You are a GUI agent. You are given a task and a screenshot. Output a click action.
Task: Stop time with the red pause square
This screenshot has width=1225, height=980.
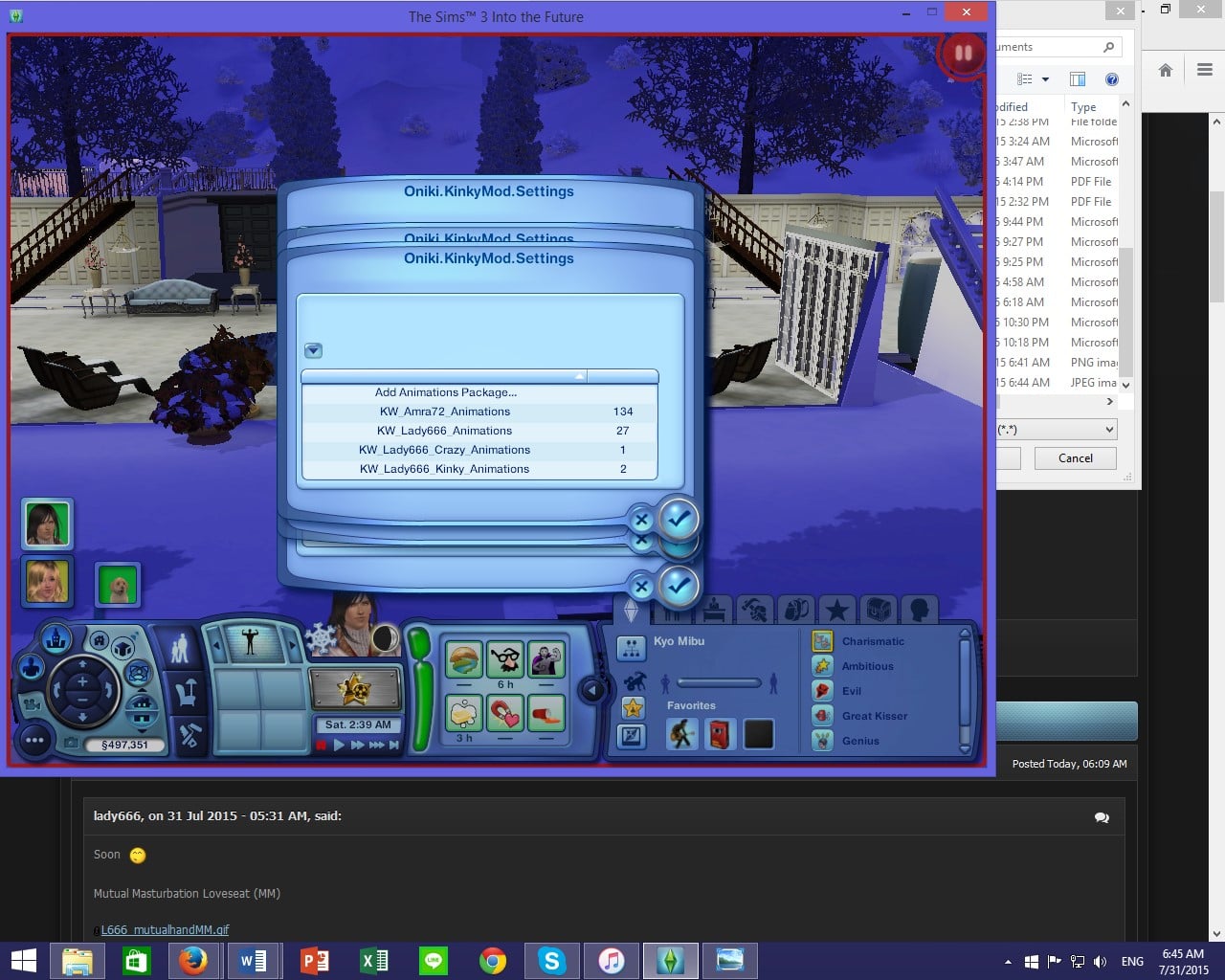point(322,745)
